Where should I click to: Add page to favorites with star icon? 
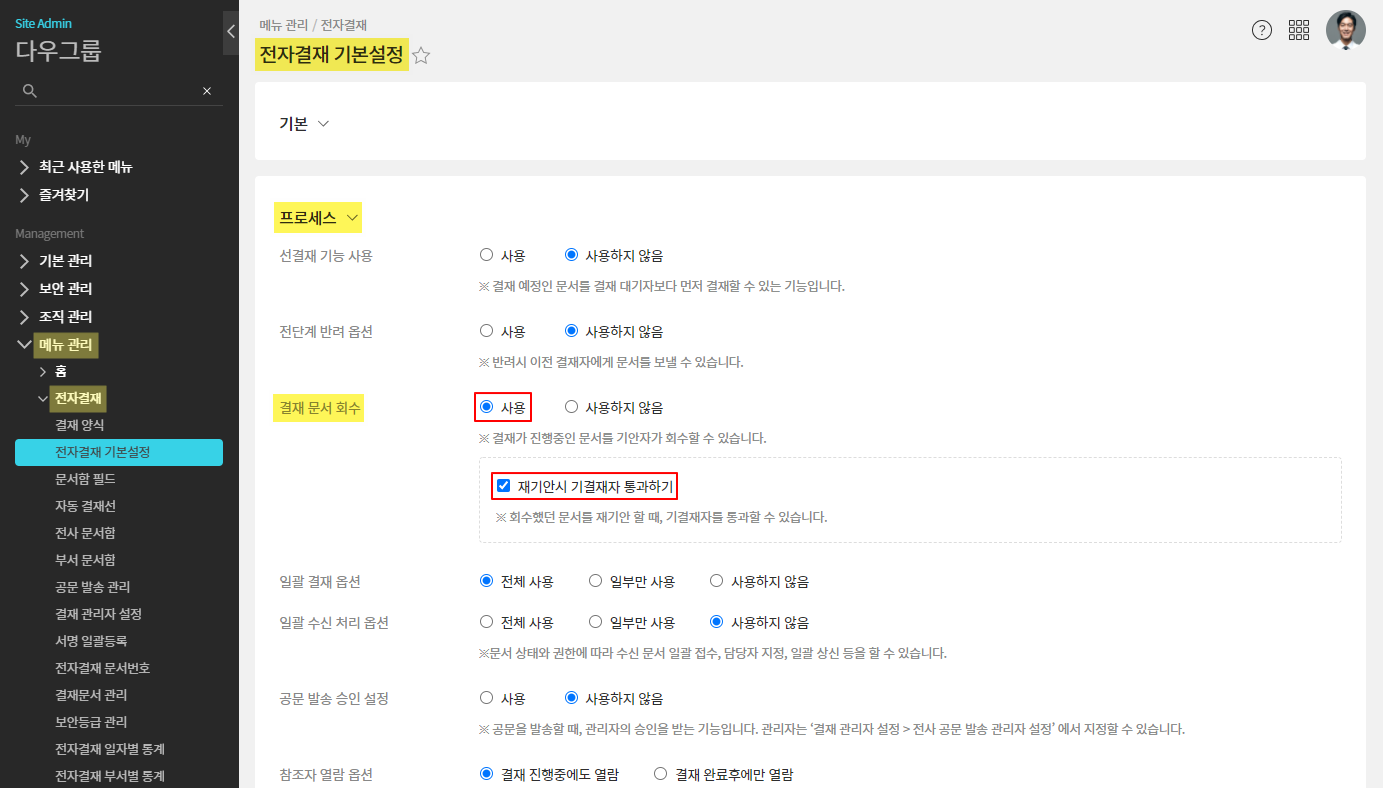(x=421, y=56)
